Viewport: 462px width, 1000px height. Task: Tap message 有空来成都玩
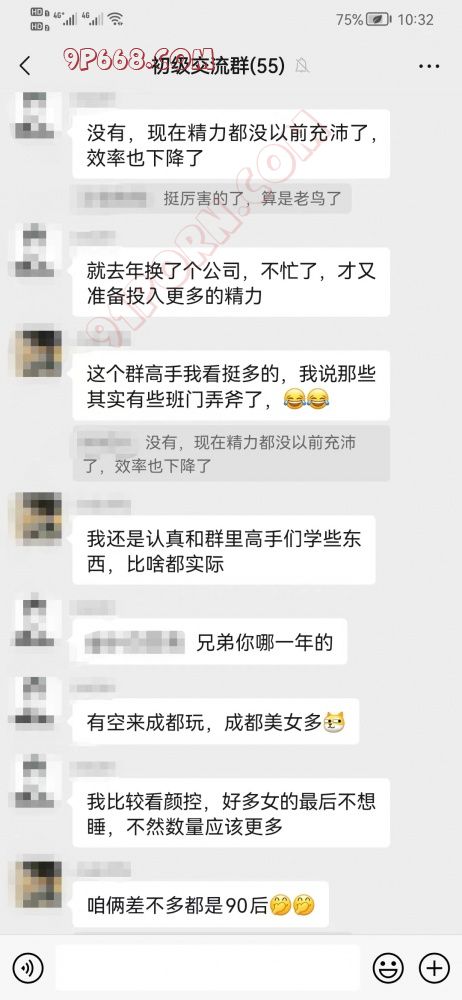pyautogui.click(x=216, y=721)
